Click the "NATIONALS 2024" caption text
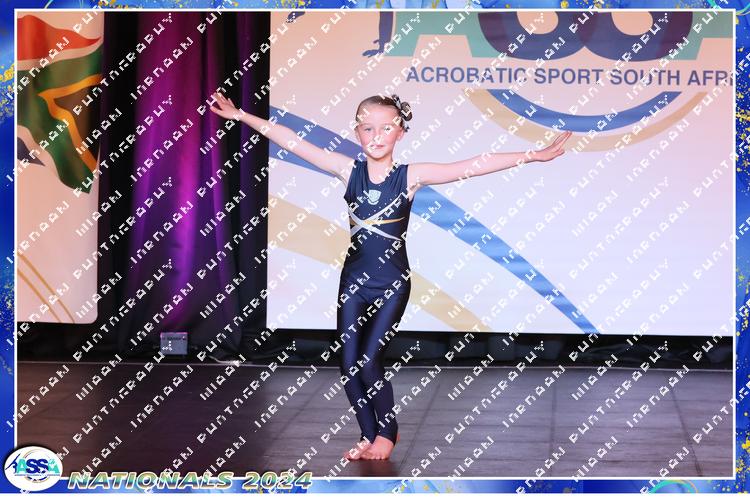 click(190, 480)
